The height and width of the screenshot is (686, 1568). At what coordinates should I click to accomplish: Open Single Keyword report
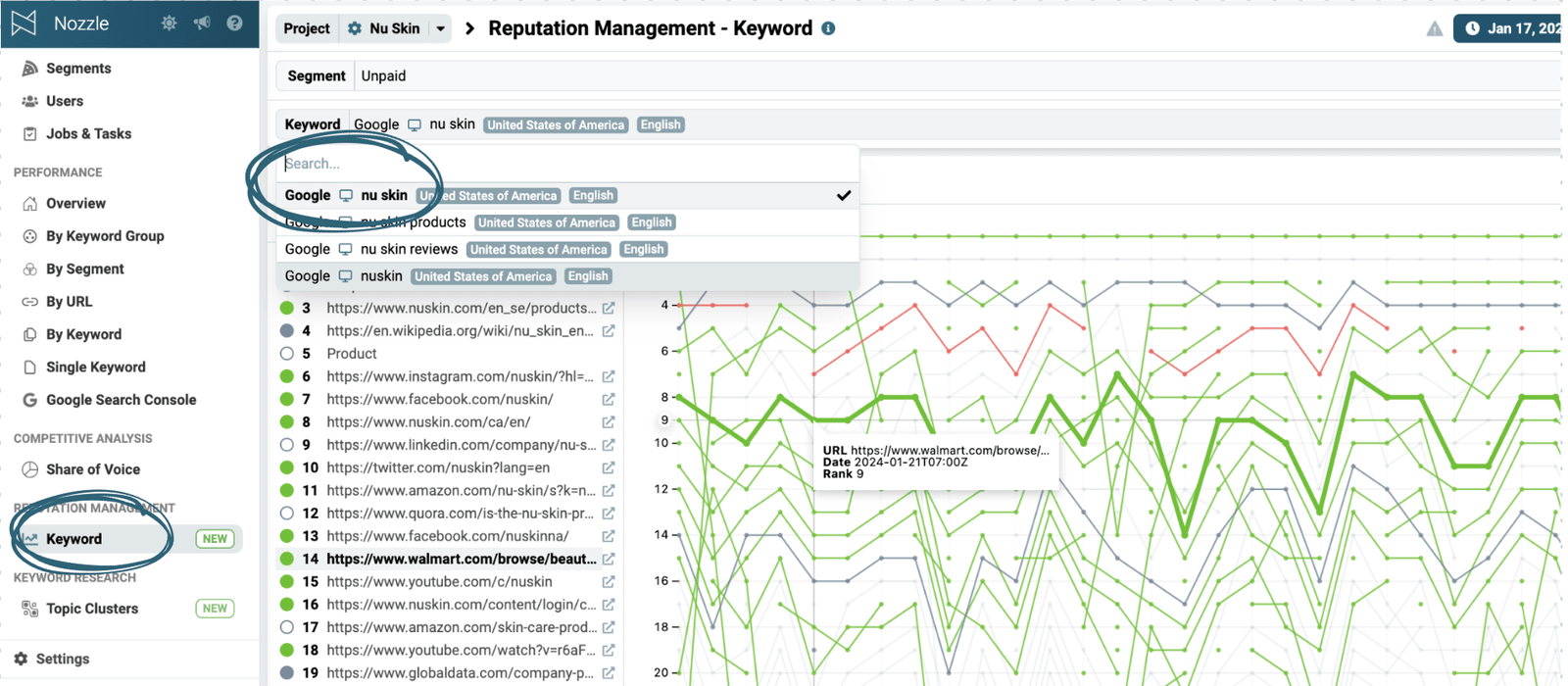[x=95, y=367]
